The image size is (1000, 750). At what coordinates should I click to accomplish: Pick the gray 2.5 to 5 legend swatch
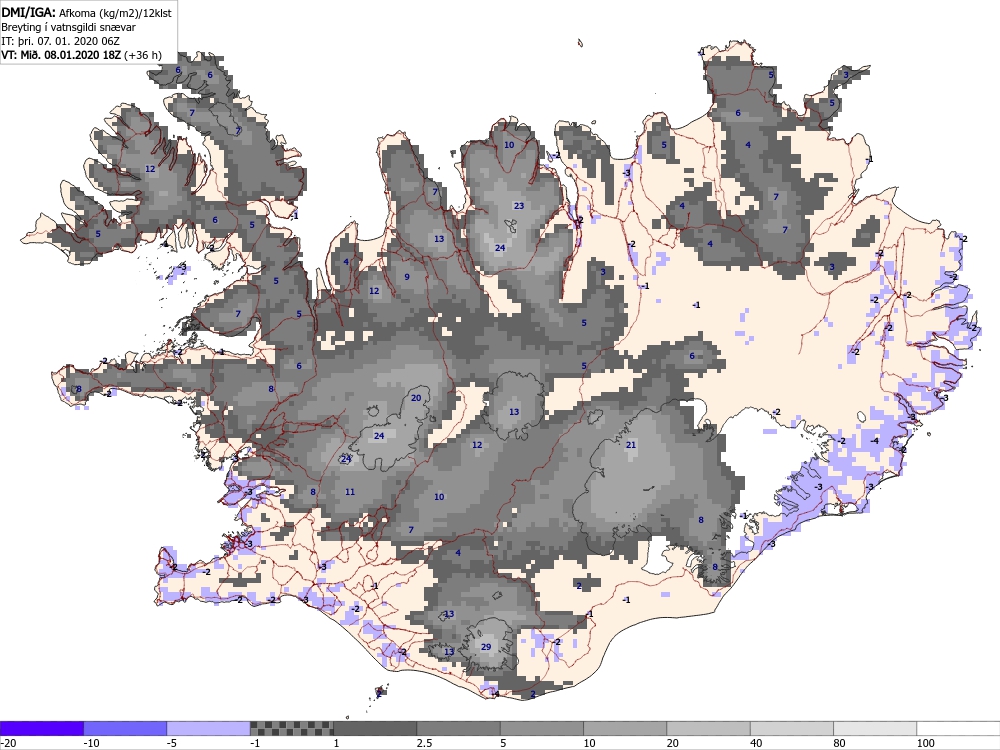pos(459,728)
